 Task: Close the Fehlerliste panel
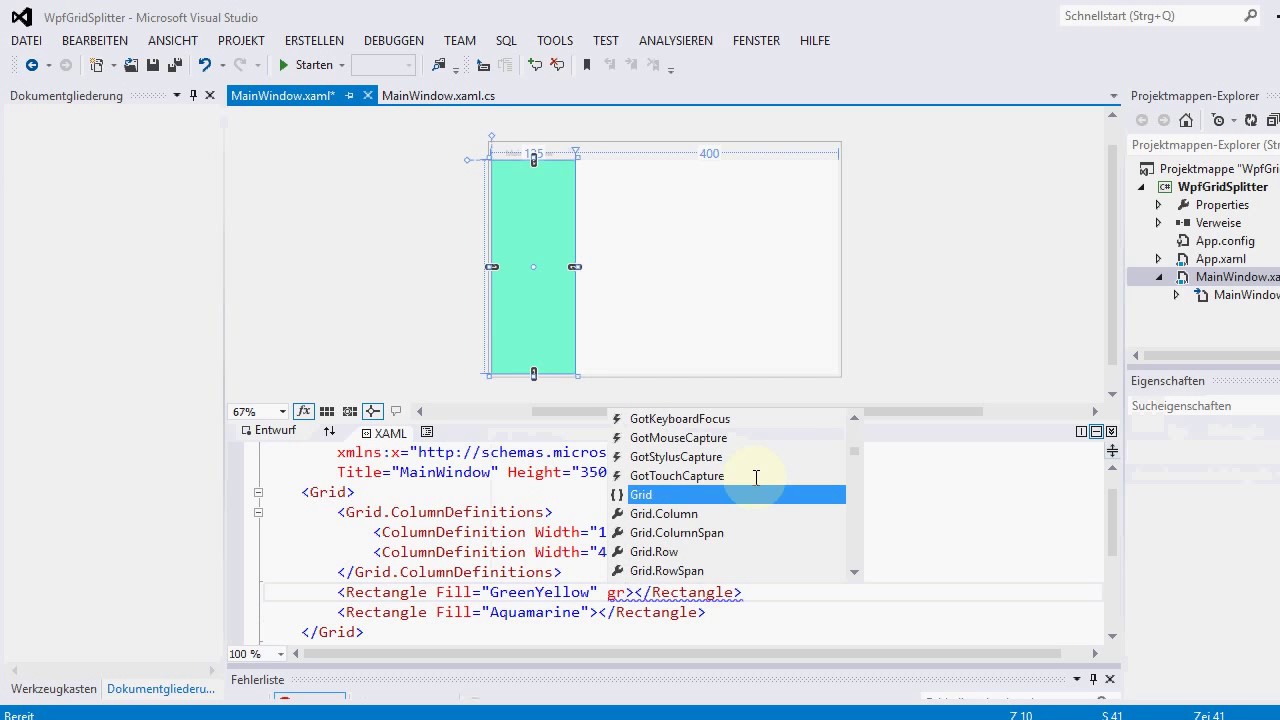point(1110,679)
